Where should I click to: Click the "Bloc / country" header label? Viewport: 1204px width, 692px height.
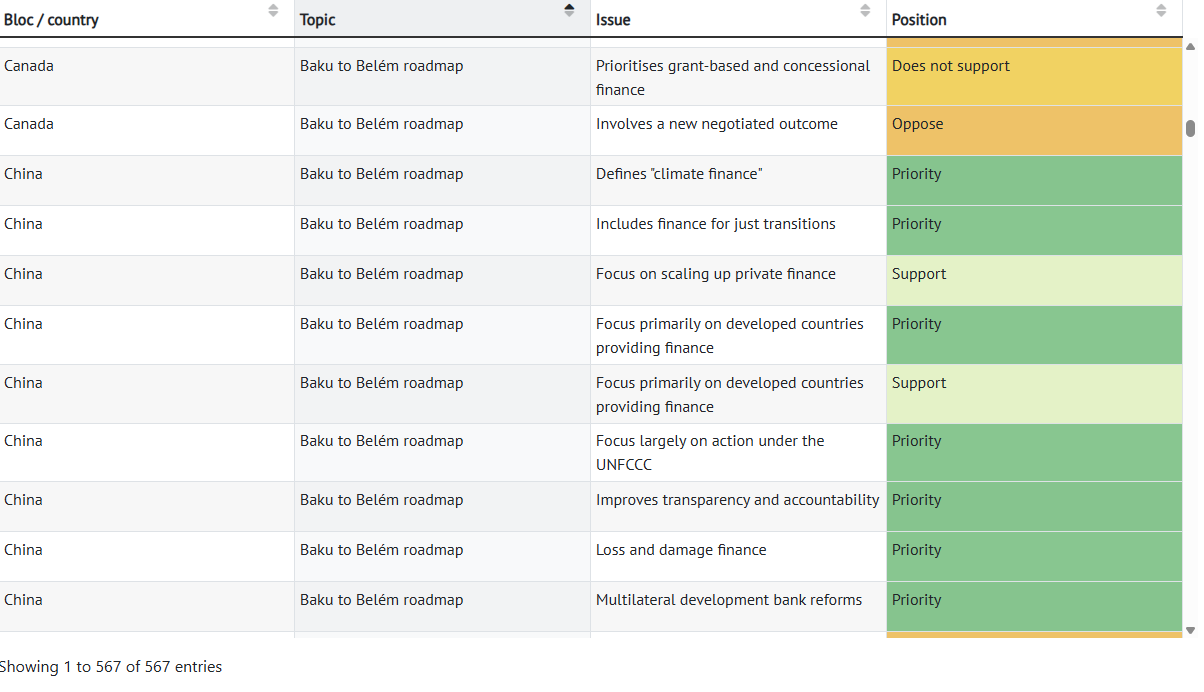[52, 20]
